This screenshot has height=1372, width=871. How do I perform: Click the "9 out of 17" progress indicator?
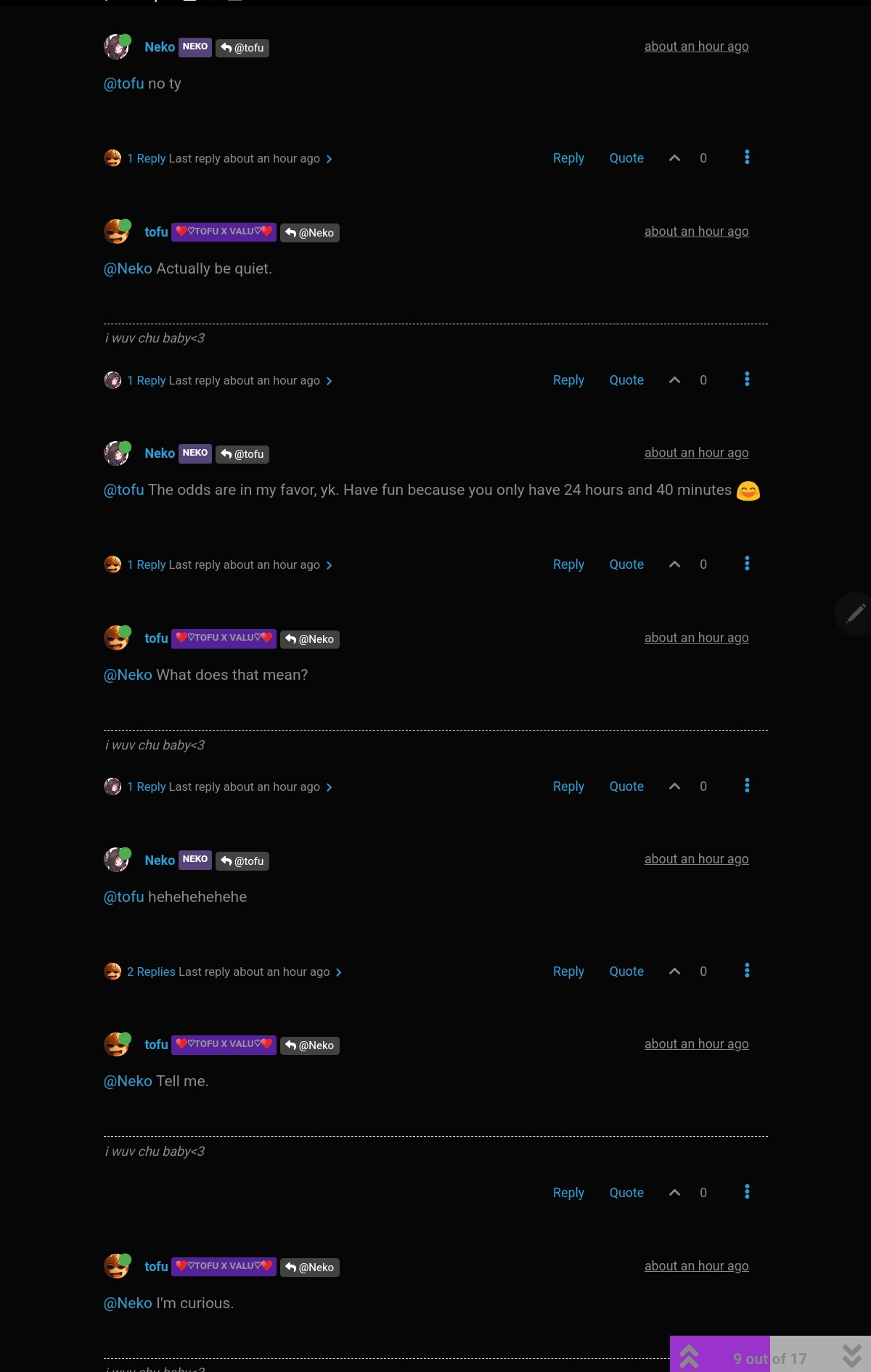point(770,1358)
